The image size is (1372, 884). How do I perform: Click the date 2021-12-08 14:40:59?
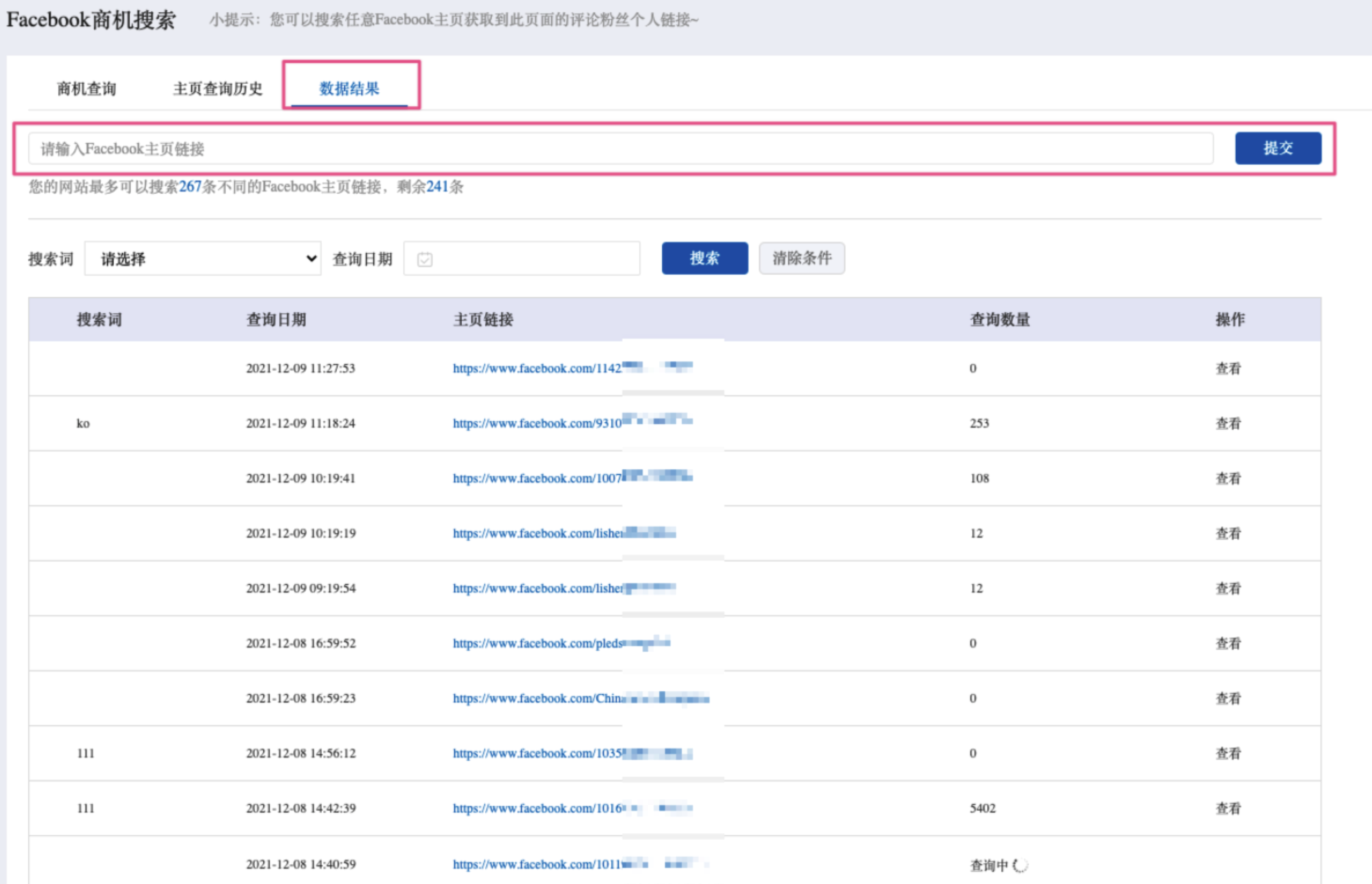tap(300, 864)
